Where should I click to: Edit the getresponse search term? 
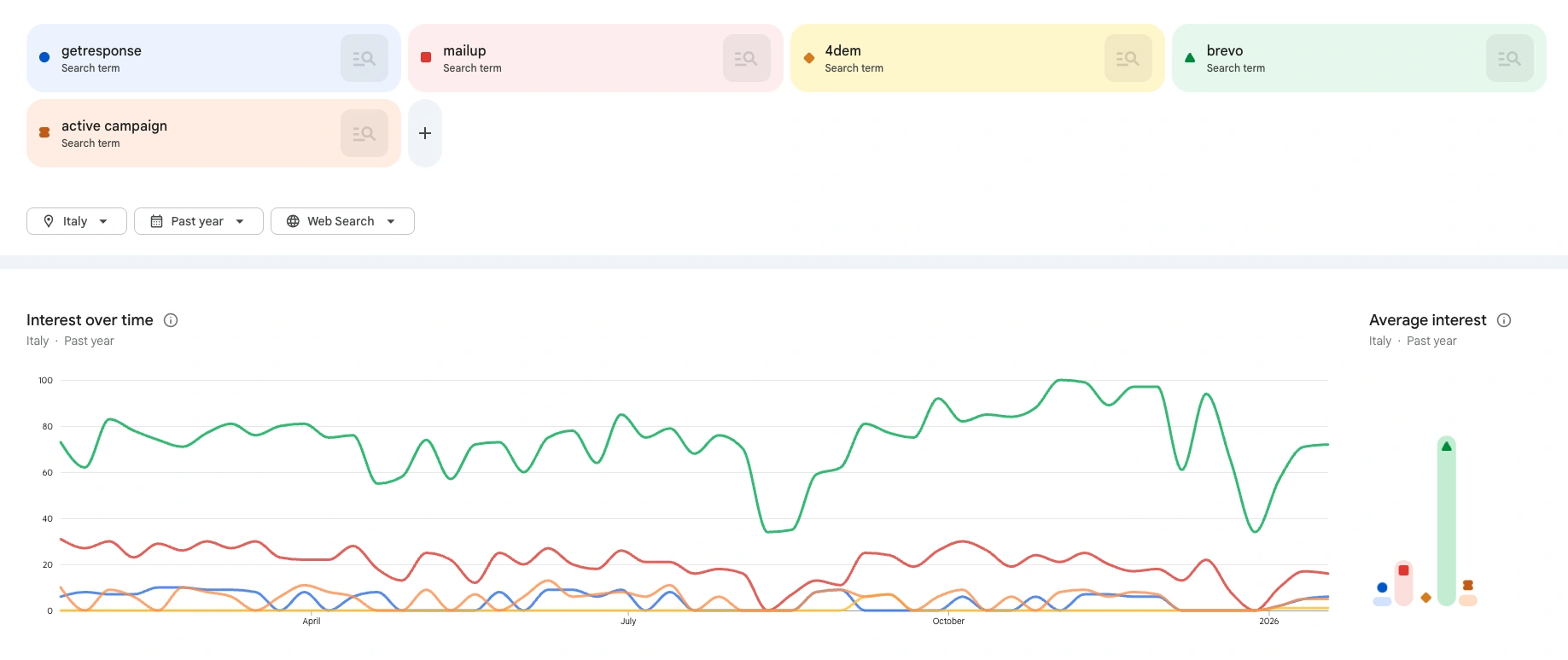tap(102, 51)
